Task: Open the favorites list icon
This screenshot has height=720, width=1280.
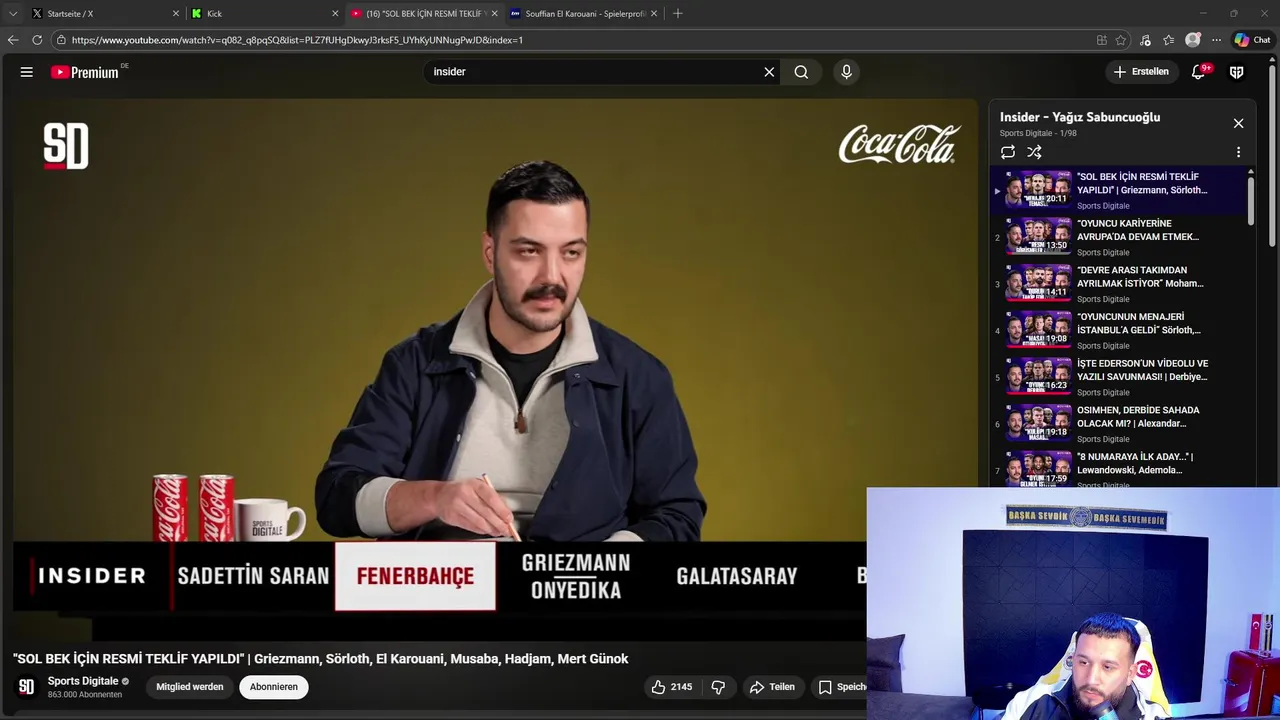Action: (x=1168, y=40)
